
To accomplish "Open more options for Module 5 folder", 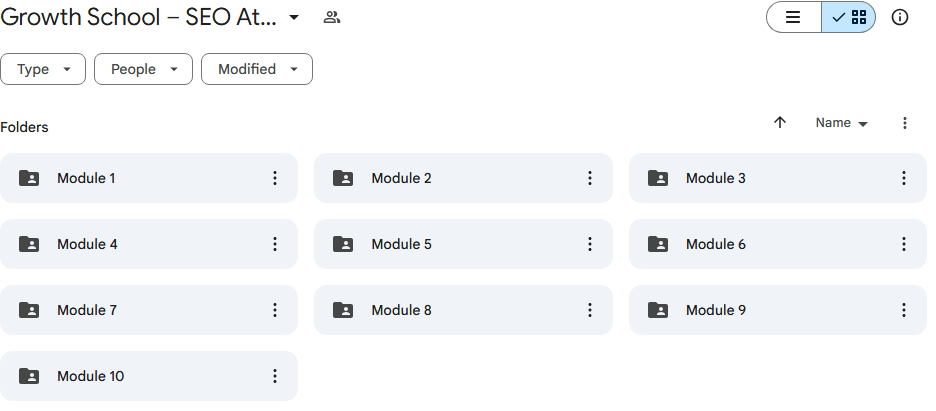I will click(x=589, y=244).
